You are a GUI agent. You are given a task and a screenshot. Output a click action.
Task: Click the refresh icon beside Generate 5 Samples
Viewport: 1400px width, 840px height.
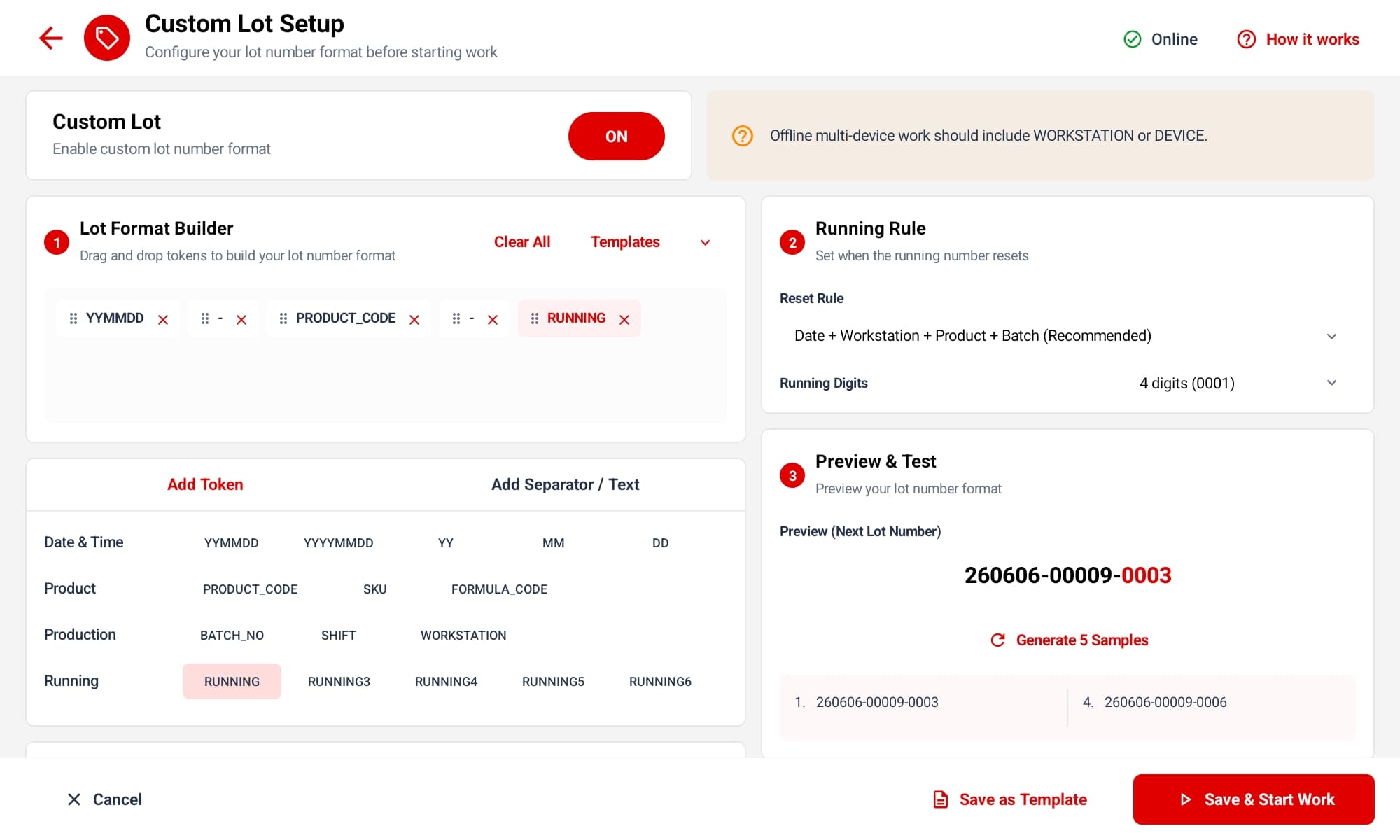click(998, 640)
